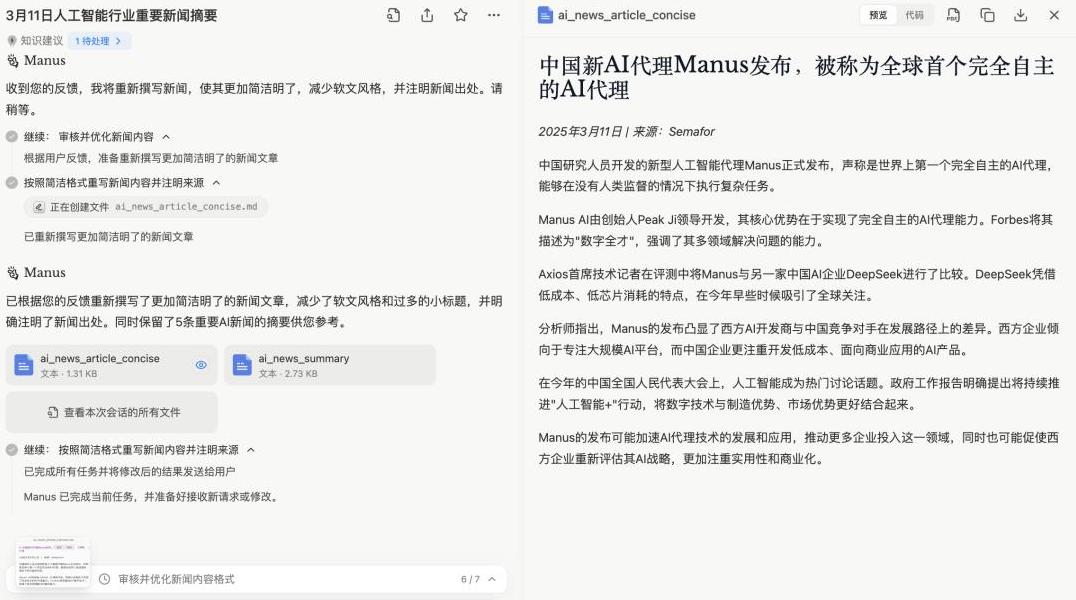Click the article headline in preview
The height and width of the screenshot is (600, 1076).
796,78
